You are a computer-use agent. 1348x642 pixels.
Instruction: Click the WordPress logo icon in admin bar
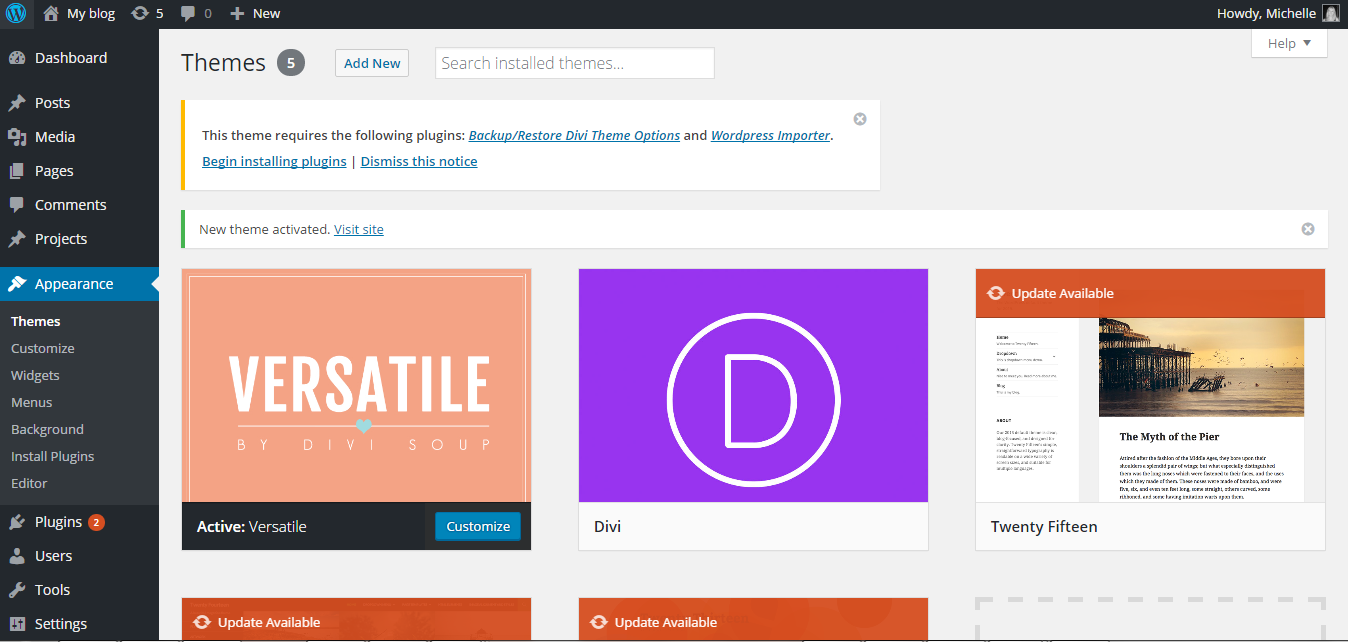tap(16, 14)
